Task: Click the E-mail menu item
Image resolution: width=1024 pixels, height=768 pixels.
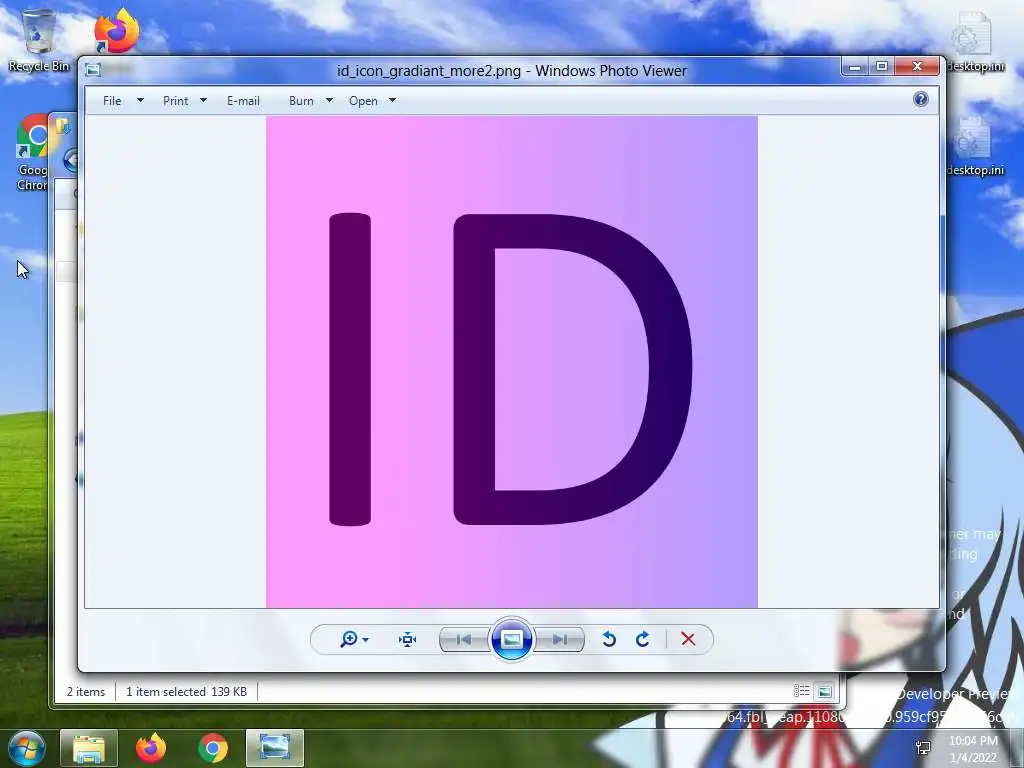Action: pyautogui.click(x=243, y=101)
